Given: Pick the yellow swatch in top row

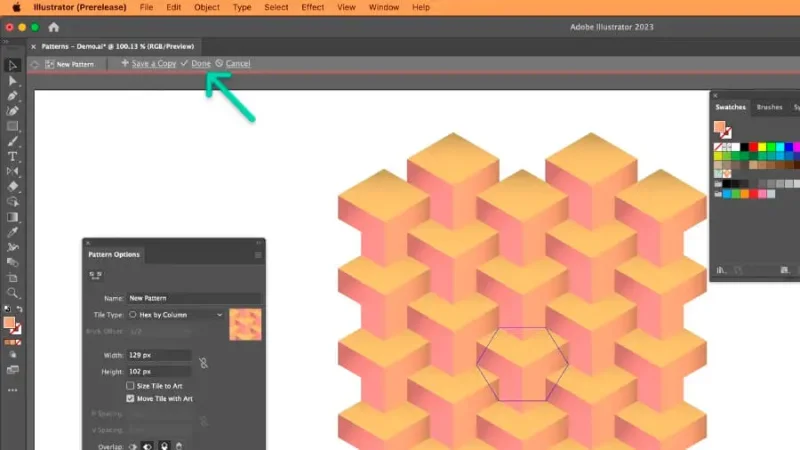Looking at the screenshot, I should 762,147.
